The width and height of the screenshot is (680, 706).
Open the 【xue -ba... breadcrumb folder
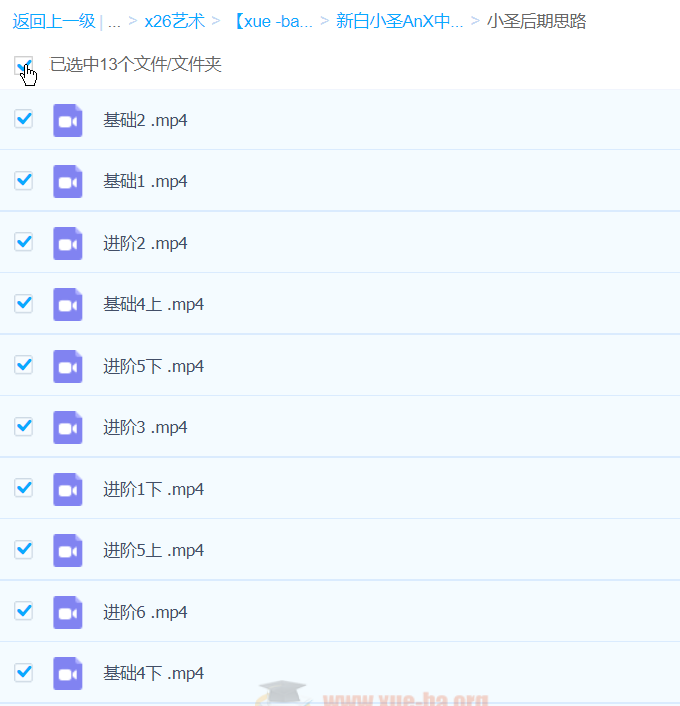tap(272, 22)
